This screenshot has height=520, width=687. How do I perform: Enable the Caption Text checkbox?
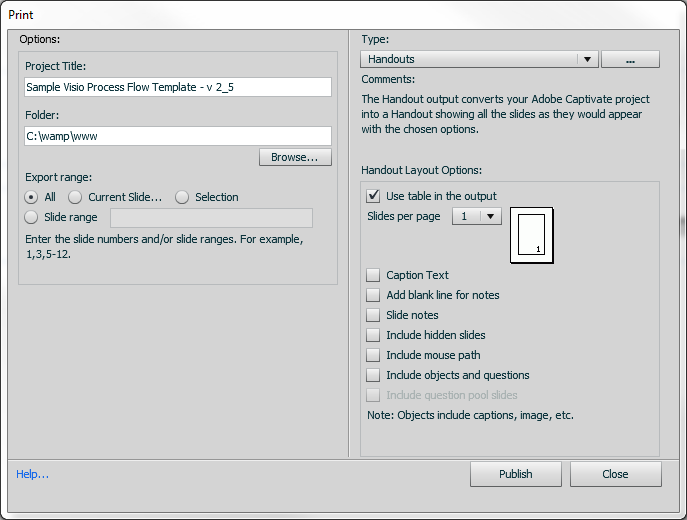[374, 275]
